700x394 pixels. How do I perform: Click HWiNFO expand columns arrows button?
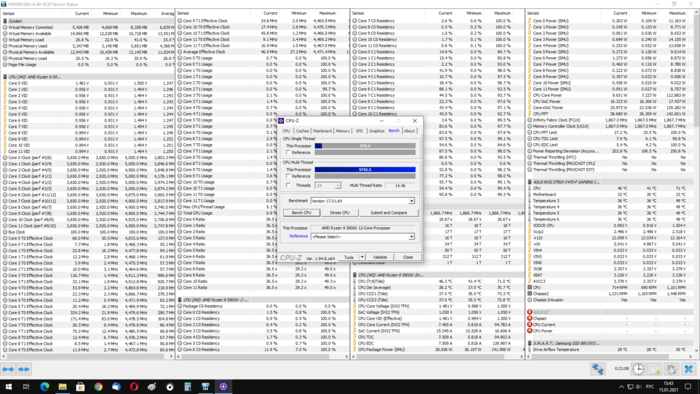(8, 369)
